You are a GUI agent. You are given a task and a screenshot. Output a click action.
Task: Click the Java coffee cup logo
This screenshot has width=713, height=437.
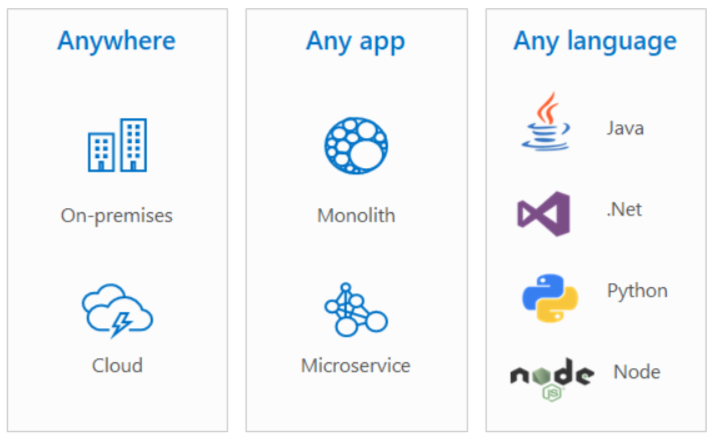click(546, 121)
